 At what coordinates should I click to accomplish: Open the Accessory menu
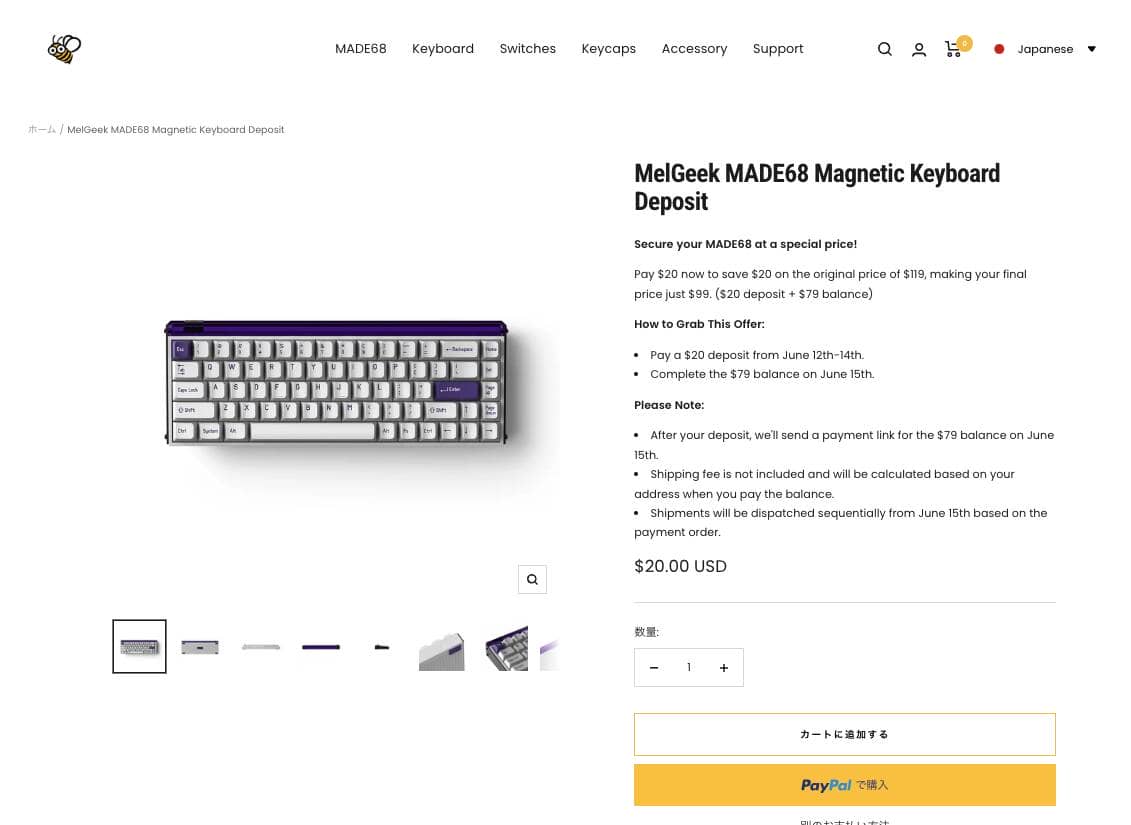pos(694,49)
